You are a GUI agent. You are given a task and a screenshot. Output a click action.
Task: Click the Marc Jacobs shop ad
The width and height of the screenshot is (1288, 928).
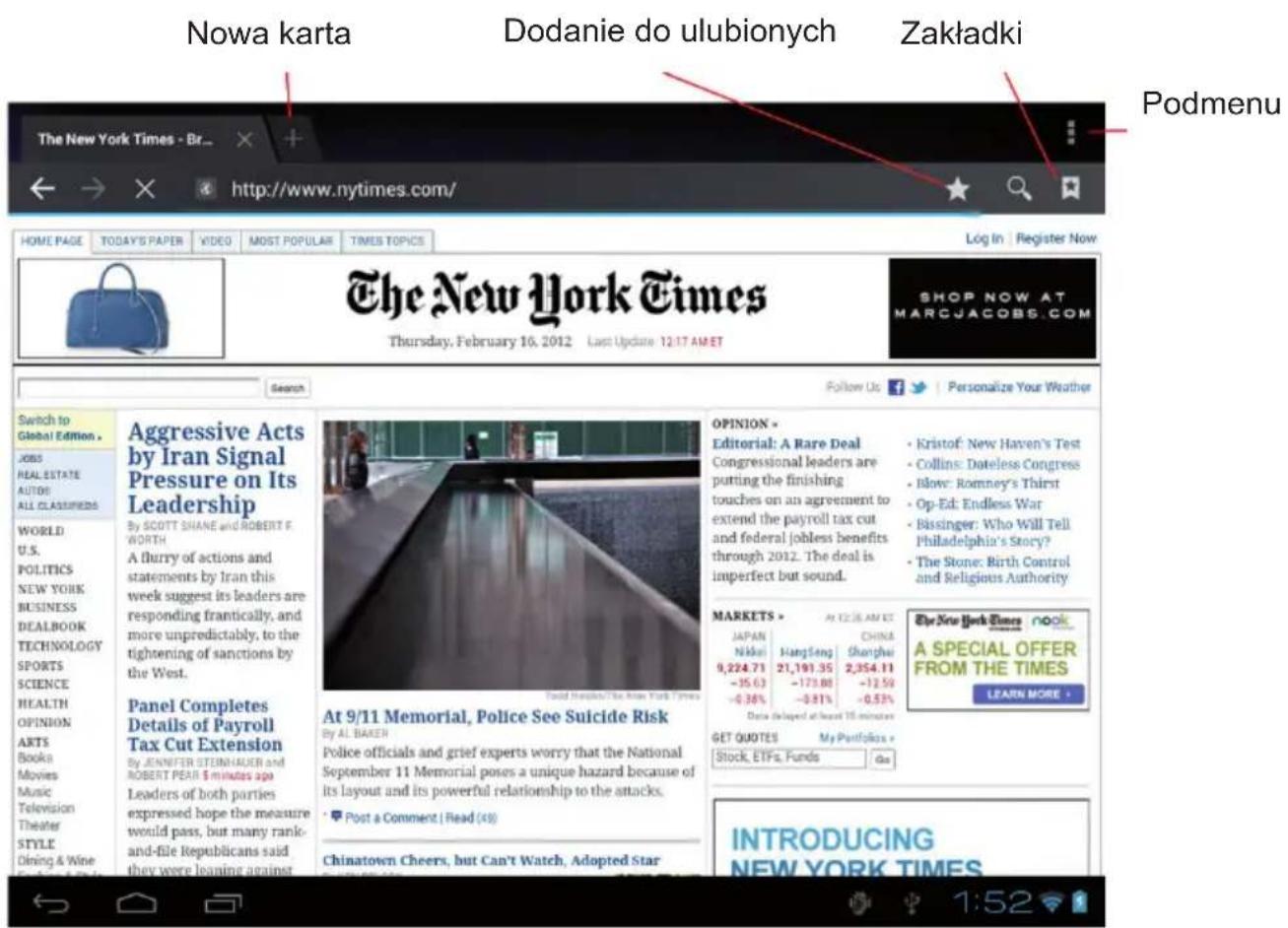coord(992,308)
